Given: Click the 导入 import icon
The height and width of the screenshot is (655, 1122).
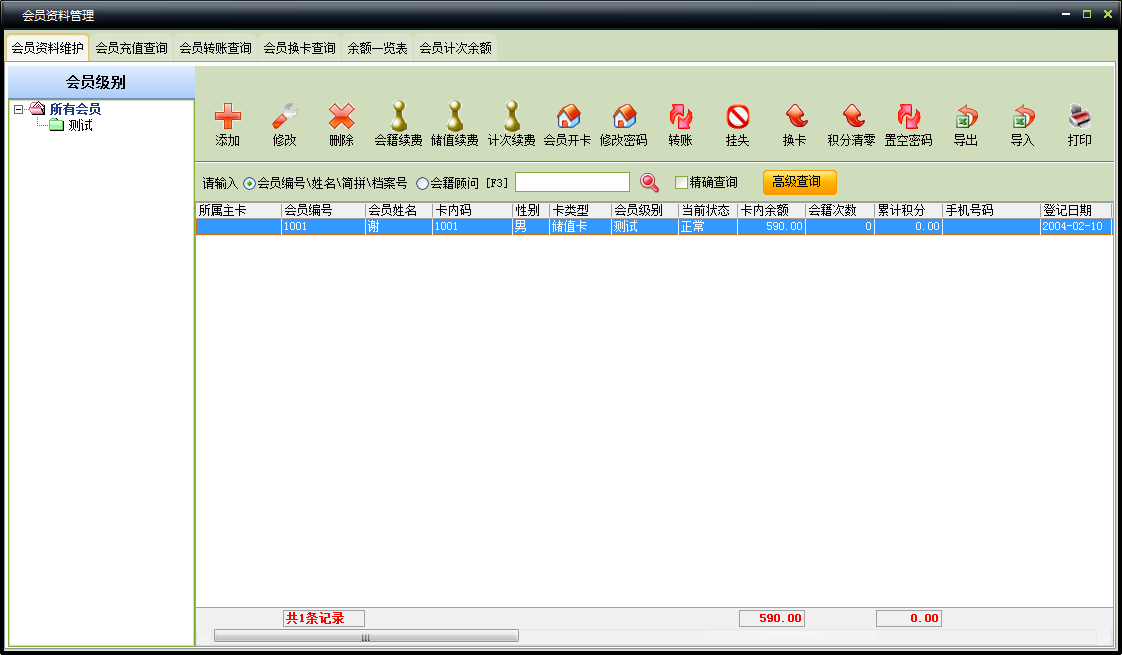Looking at the screenshot, I should (x=1023, y=116).
